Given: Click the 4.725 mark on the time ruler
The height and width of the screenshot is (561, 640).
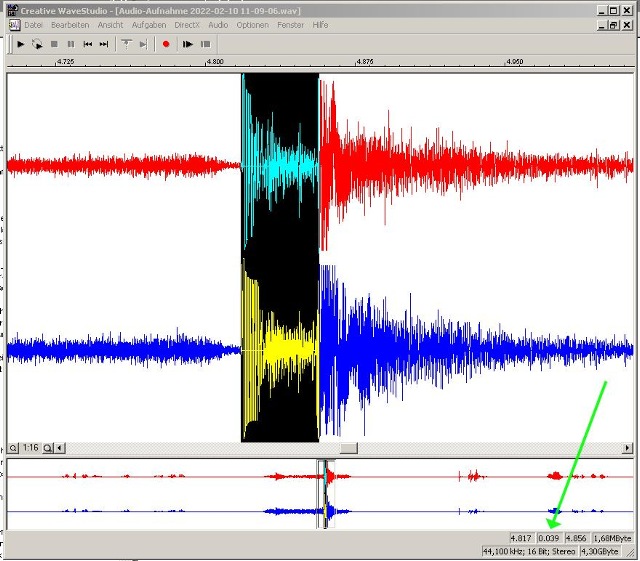Looking at the screenshot, I should [65, 62].
